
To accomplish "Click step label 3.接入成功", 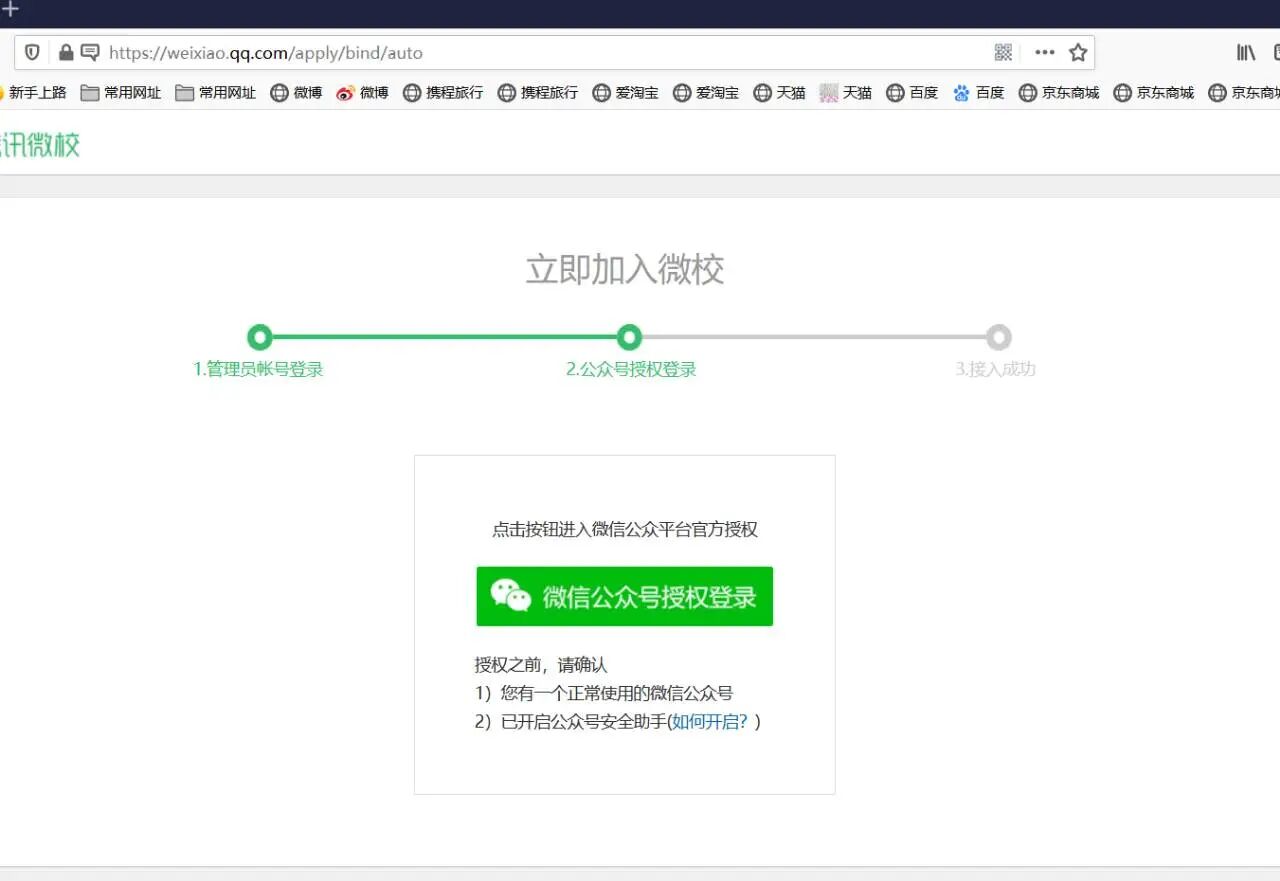I will click(x=995, y=369).
